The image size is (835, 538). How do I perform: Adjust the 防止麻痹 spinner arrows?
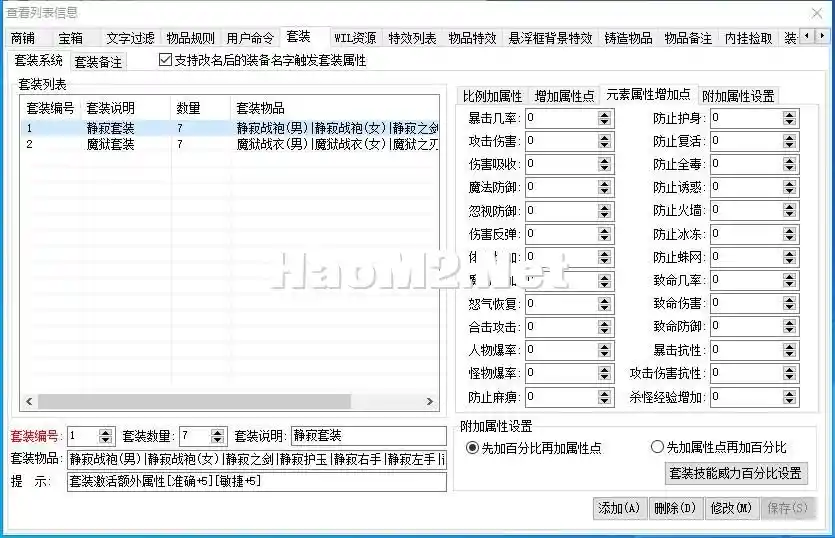pos(604,397)
